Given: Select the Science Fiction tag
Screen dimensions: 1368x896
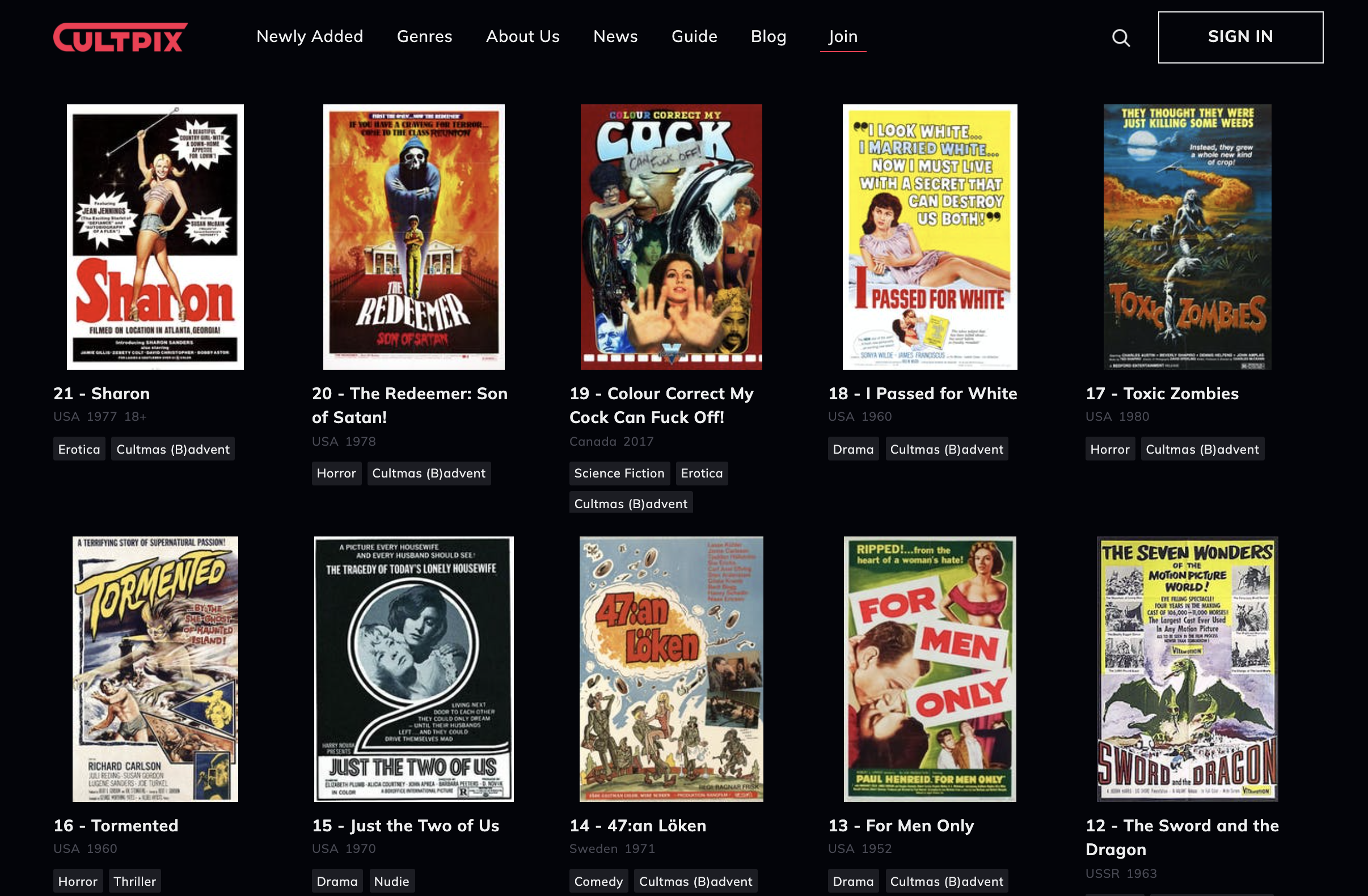Looking at the screenshot, I should (619, 474).
